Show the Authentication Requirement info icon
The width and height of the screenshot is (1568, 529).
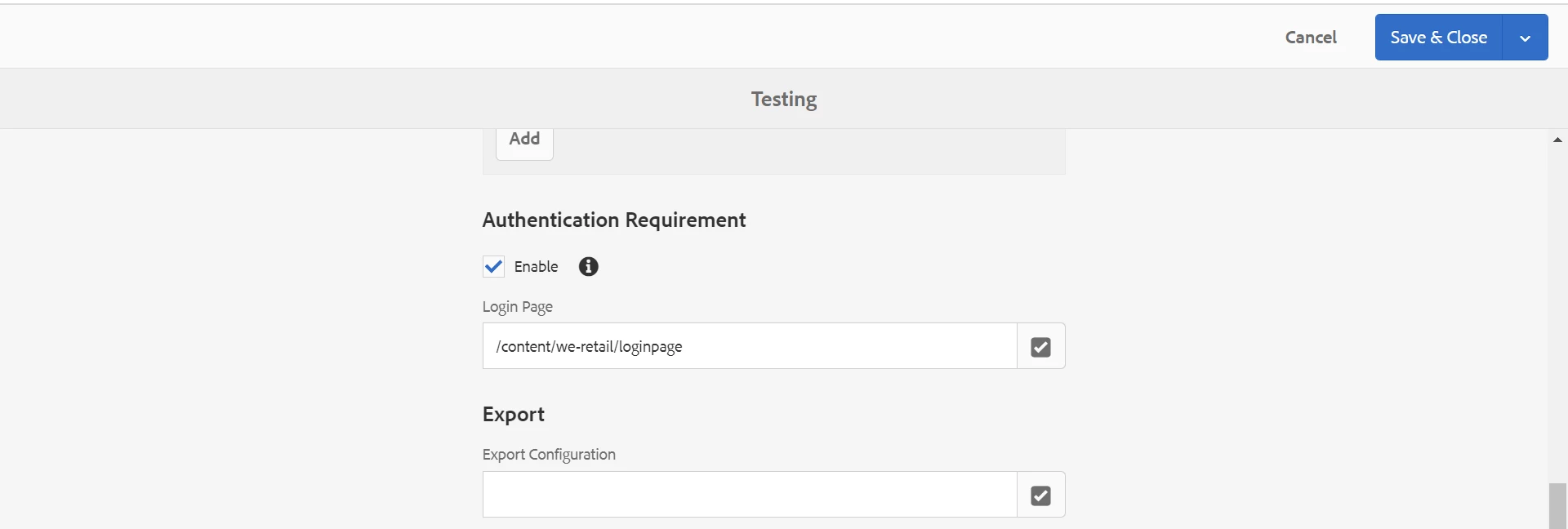(x=588, y=267)
